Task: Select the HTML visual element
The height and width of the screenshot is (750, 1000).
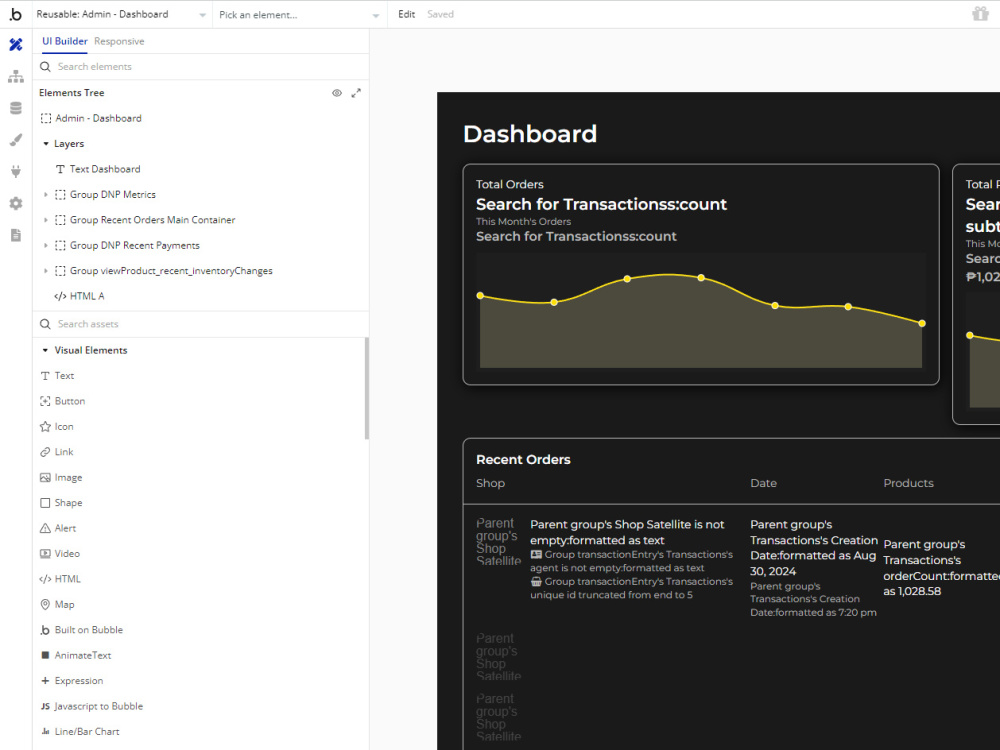Action: pos(60,579)
